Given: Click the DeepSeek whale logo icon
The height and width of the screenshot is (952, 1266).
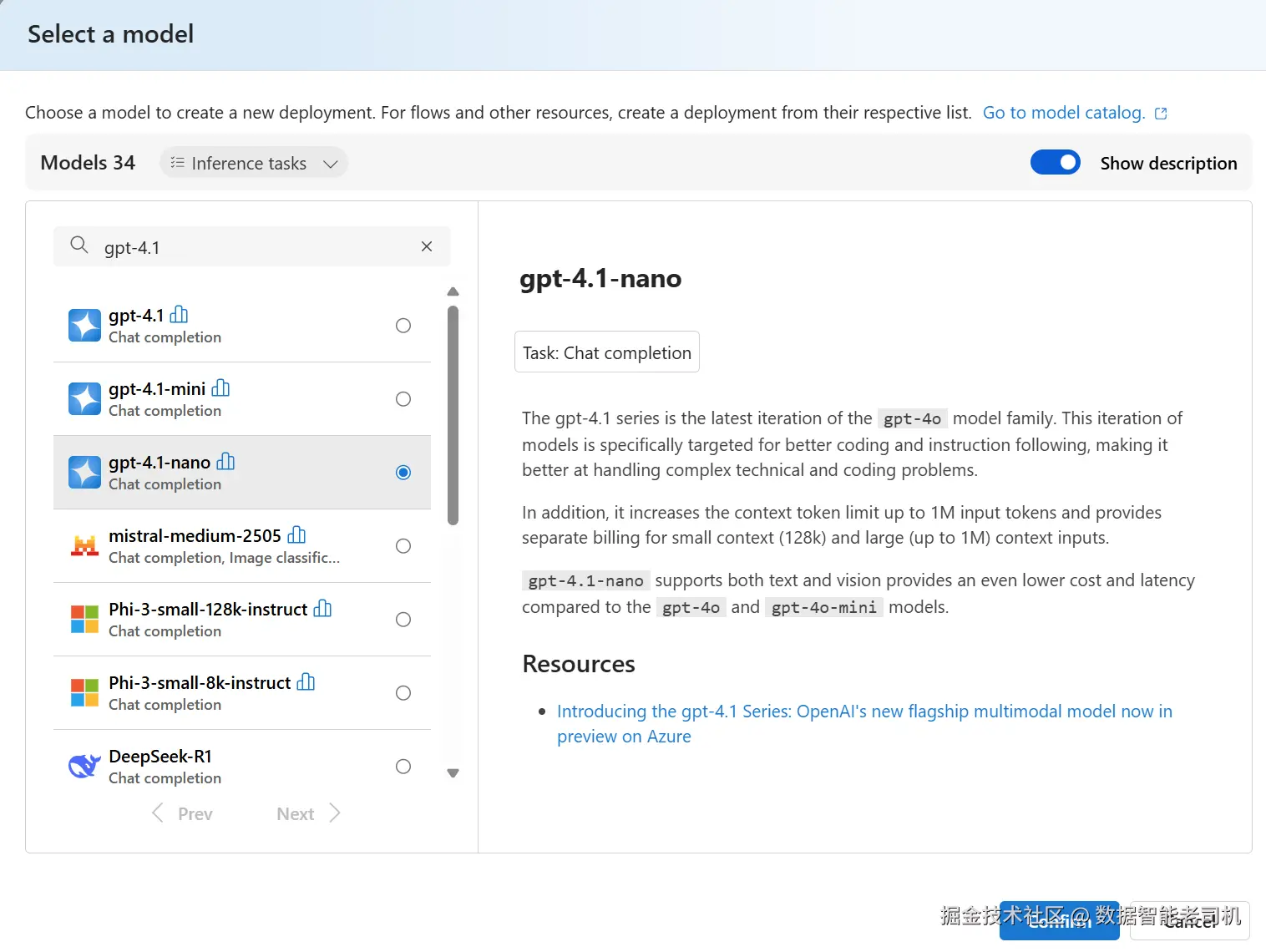Looking at the screenshot, I should (x=84, y=766).
